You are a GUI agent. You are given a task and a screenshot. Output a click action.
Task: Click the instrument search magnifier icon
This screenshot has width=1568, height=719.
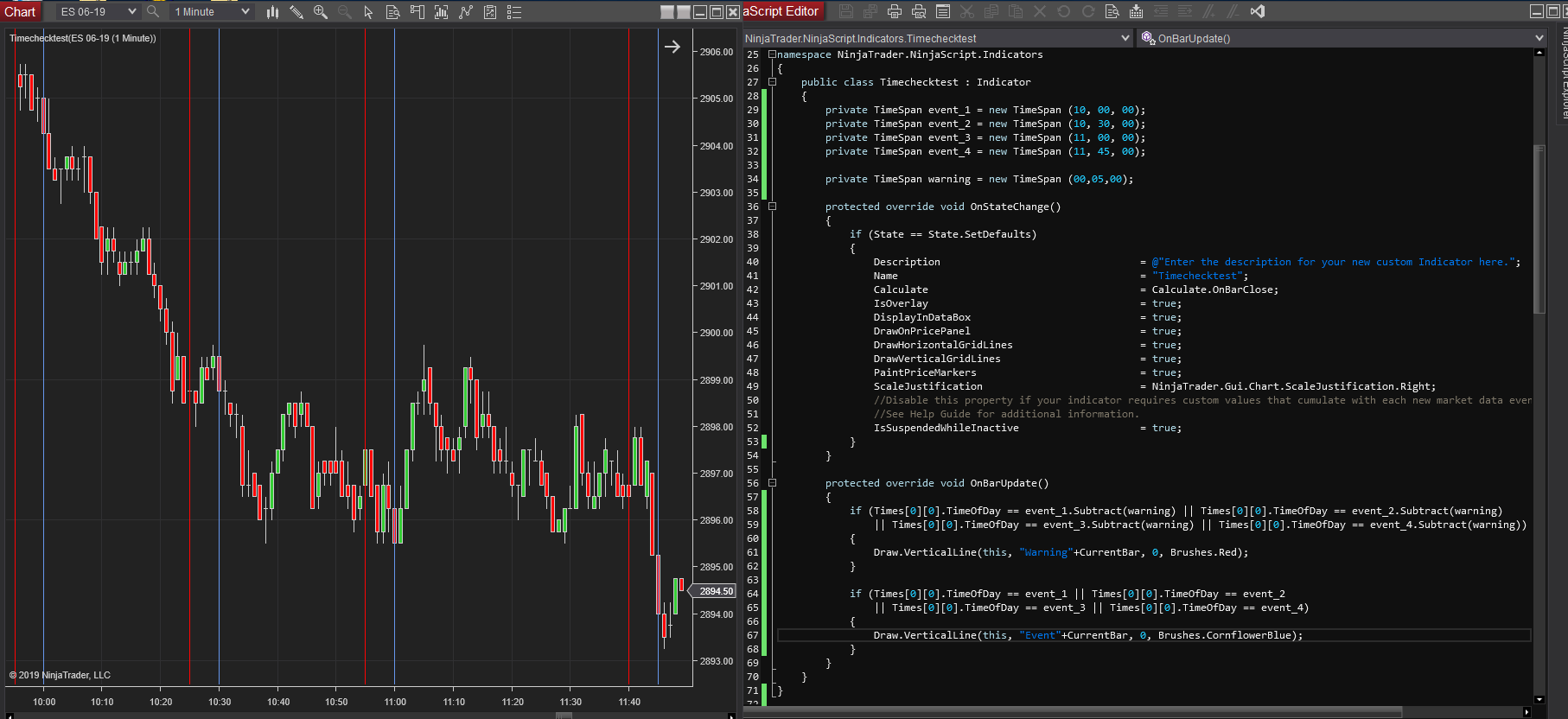(153, 12)
